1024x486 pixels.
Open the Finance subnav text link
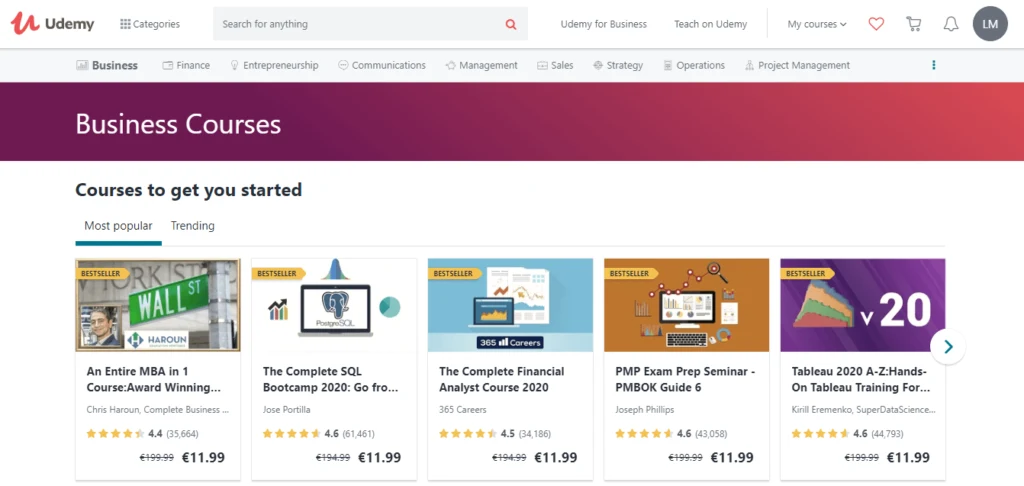[x=193, y=65]
